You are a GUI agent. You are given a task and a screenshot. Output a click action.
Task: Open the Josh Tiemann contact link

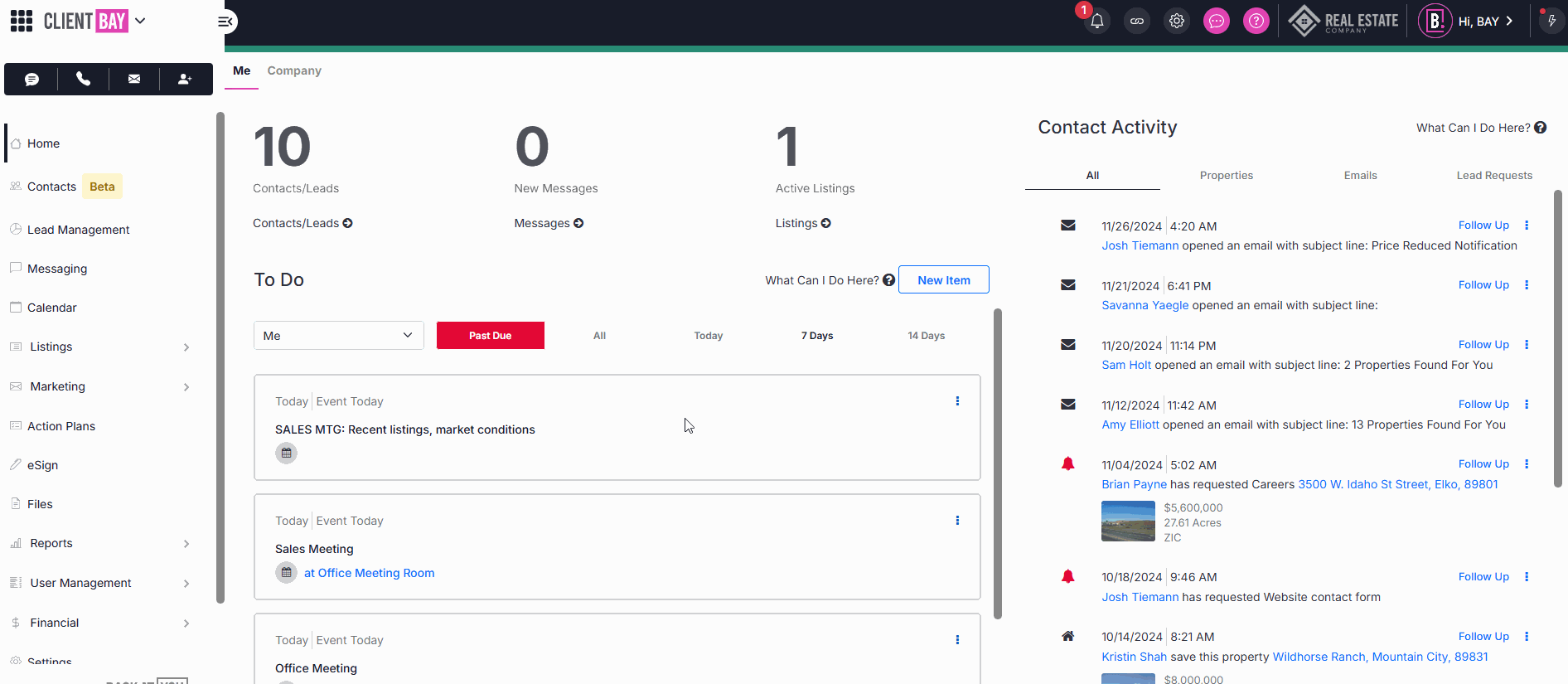[1140, 245]
